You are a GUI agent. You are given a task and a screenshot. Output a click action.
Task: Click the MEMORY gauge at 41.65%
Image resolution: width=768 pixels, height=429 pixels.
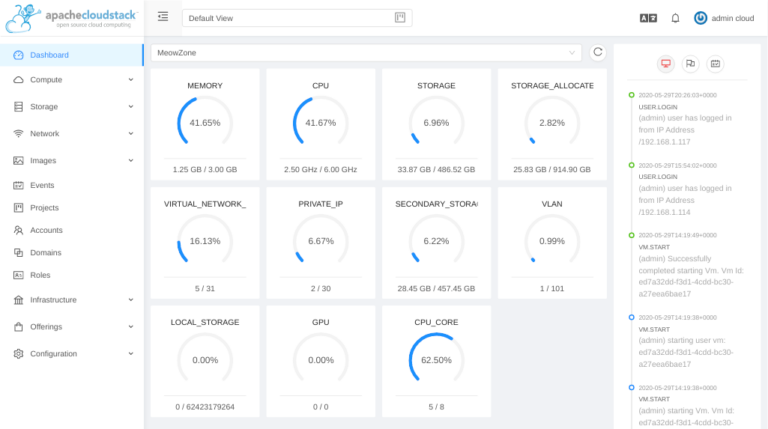coord(205,122)
